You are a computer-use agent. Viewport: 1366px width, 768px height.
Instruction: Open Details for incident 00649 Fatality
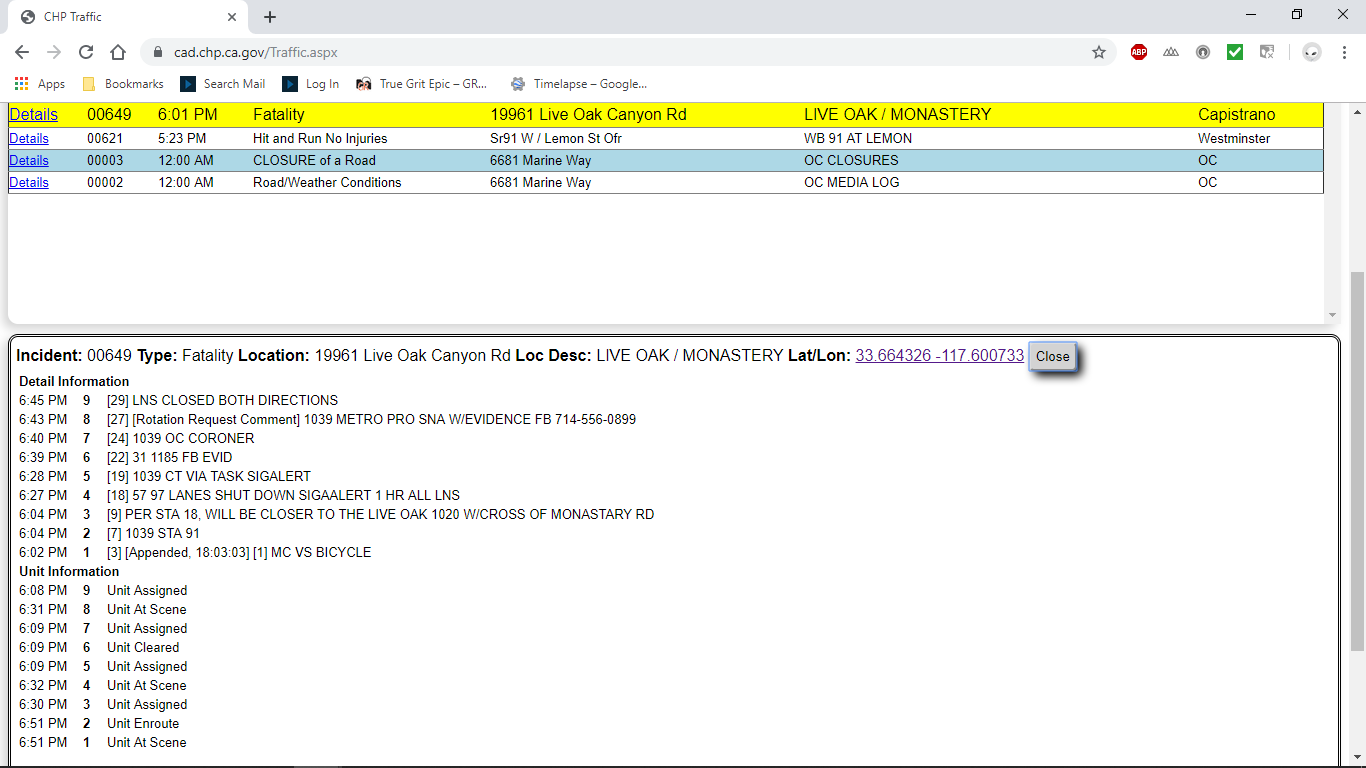34,114
